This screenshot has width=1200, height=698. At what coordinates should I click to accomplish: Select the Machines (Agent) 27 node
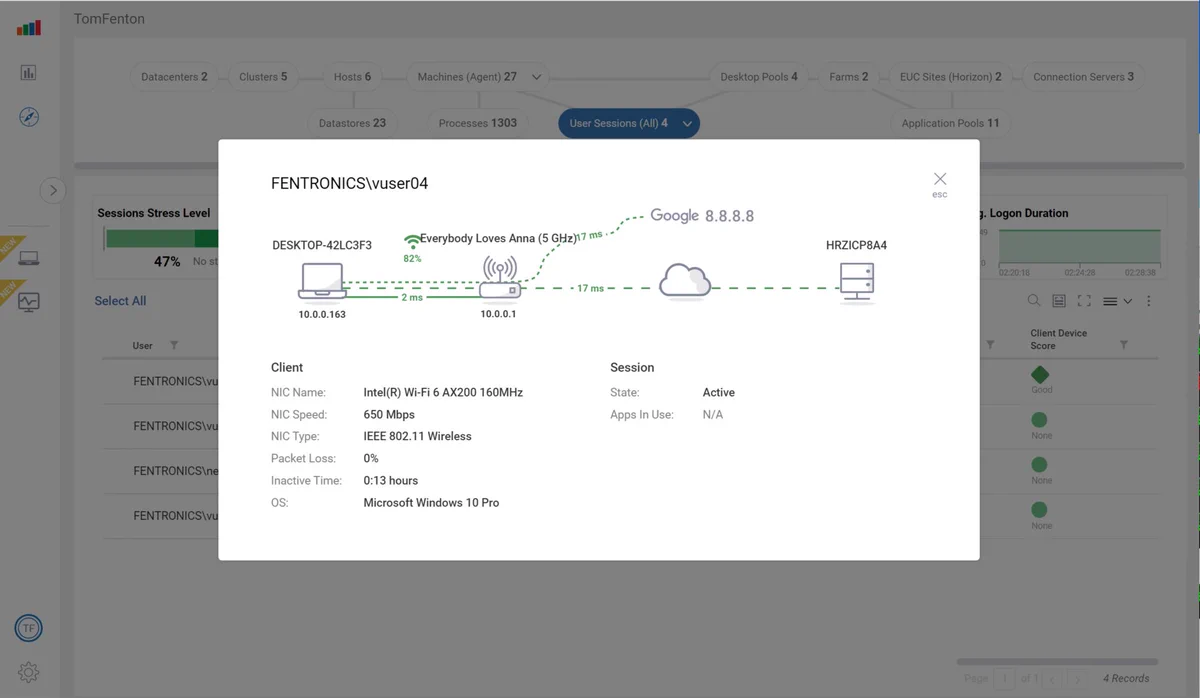pos(467,76)
